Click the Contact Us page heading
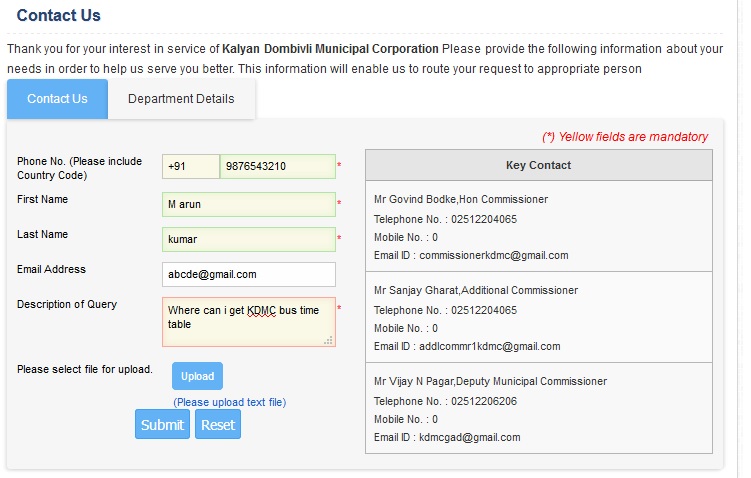The image size is (751, 478). pyautogui.click(x=58, y=15)
